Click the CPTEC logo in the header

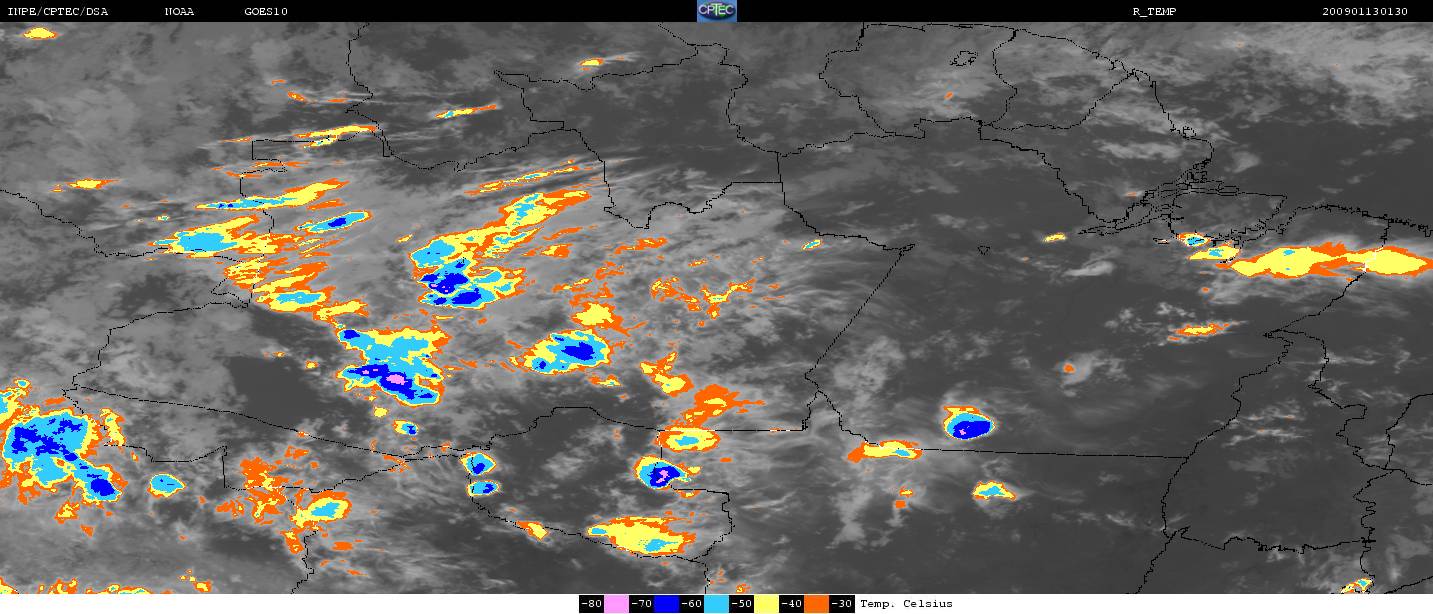(x=716, y=11)
